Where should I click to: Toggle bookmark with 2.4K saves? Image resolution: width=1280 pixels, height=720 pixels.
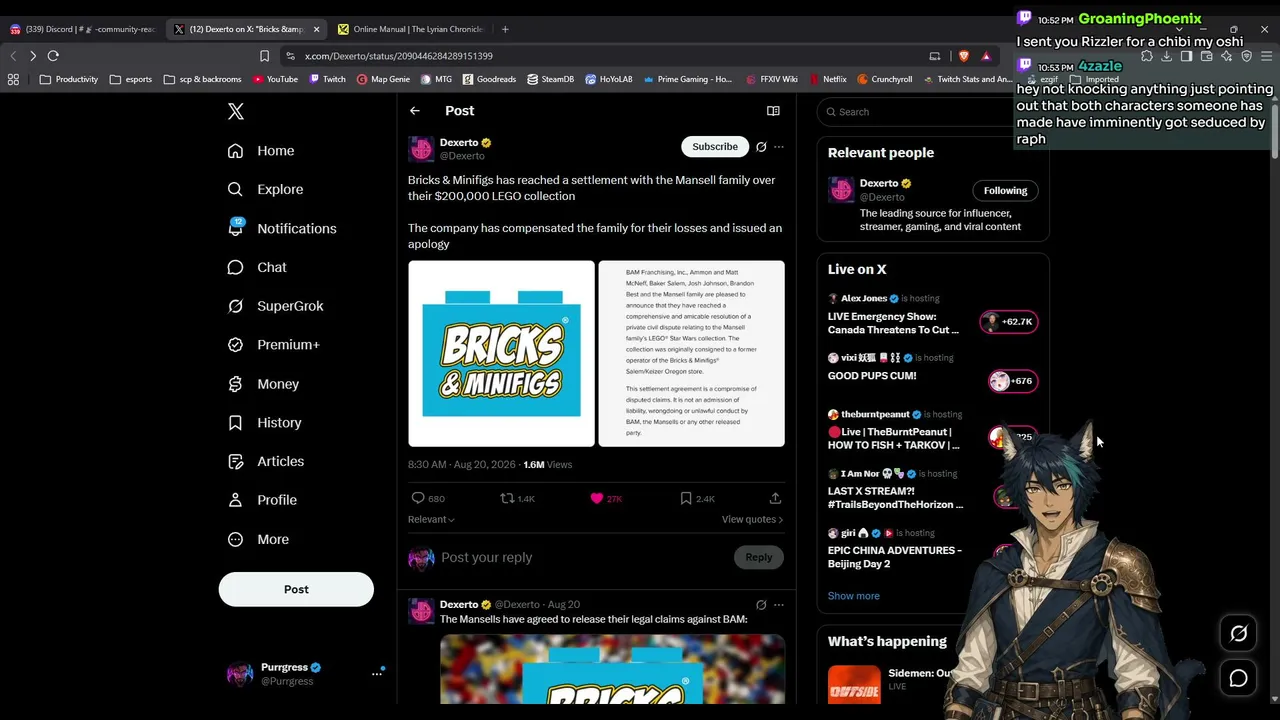pyautogui.click(x=697, y=498)
